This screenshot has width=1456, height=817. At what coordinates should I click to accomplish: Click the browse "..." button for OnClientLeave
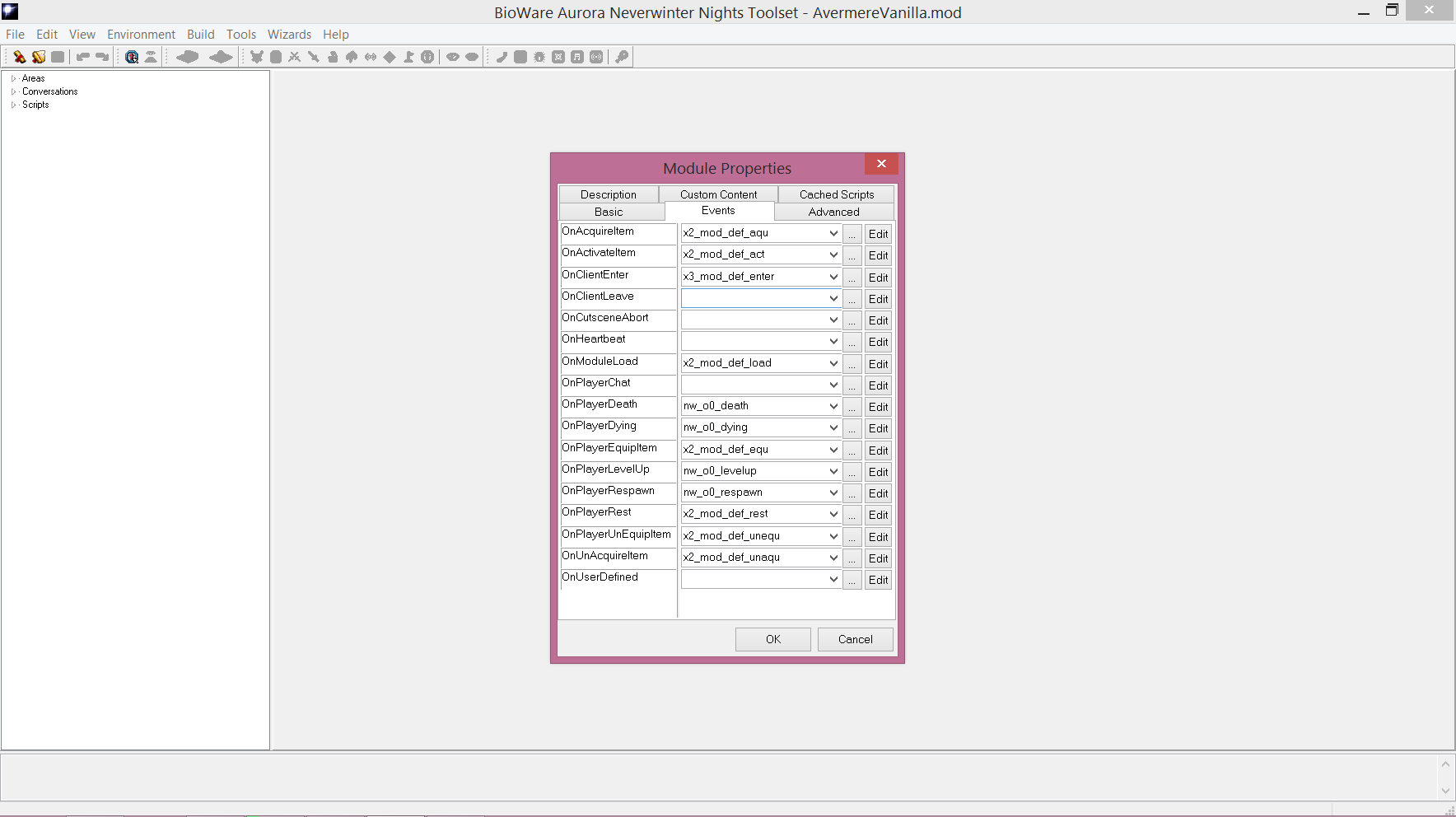(852, 299)
